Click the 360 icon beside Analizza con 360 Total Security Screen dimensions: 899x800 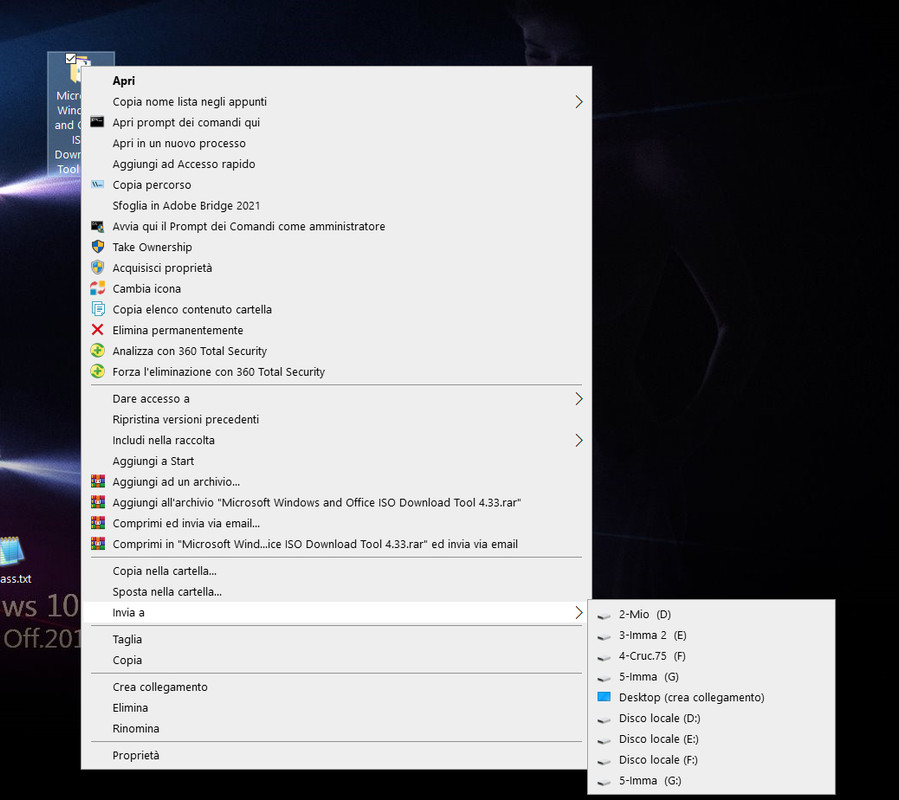97,350
